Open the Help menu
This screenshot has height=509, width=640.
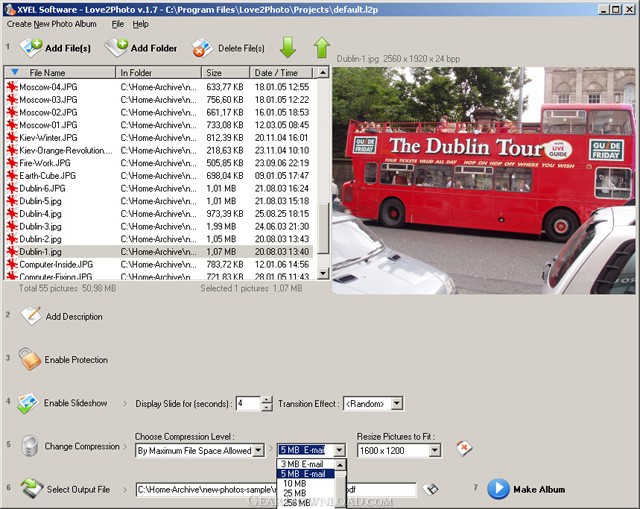pyautogui.click(x=140, y=23)
